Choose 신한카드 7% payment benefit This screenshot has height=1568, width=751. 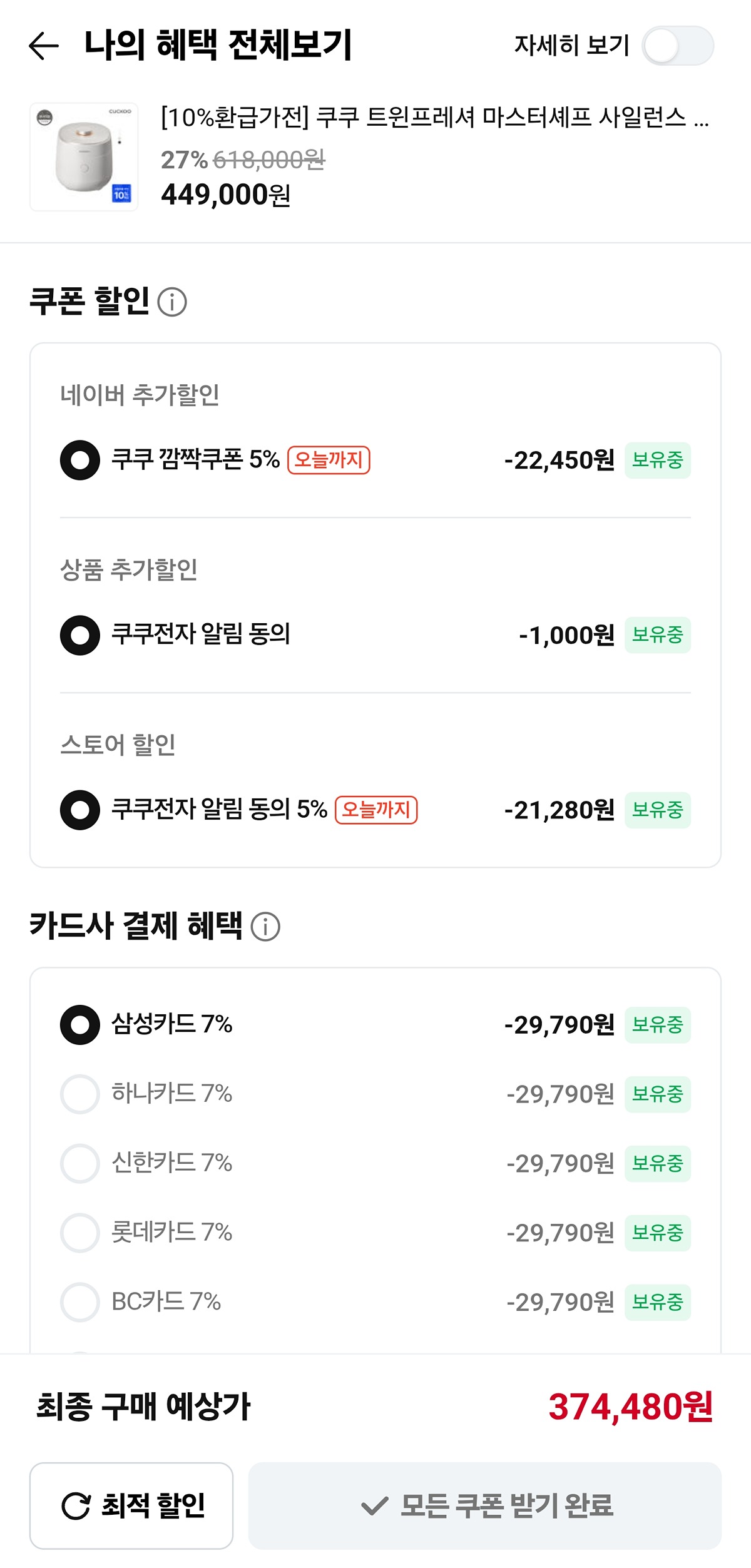tap(80, 1164)
